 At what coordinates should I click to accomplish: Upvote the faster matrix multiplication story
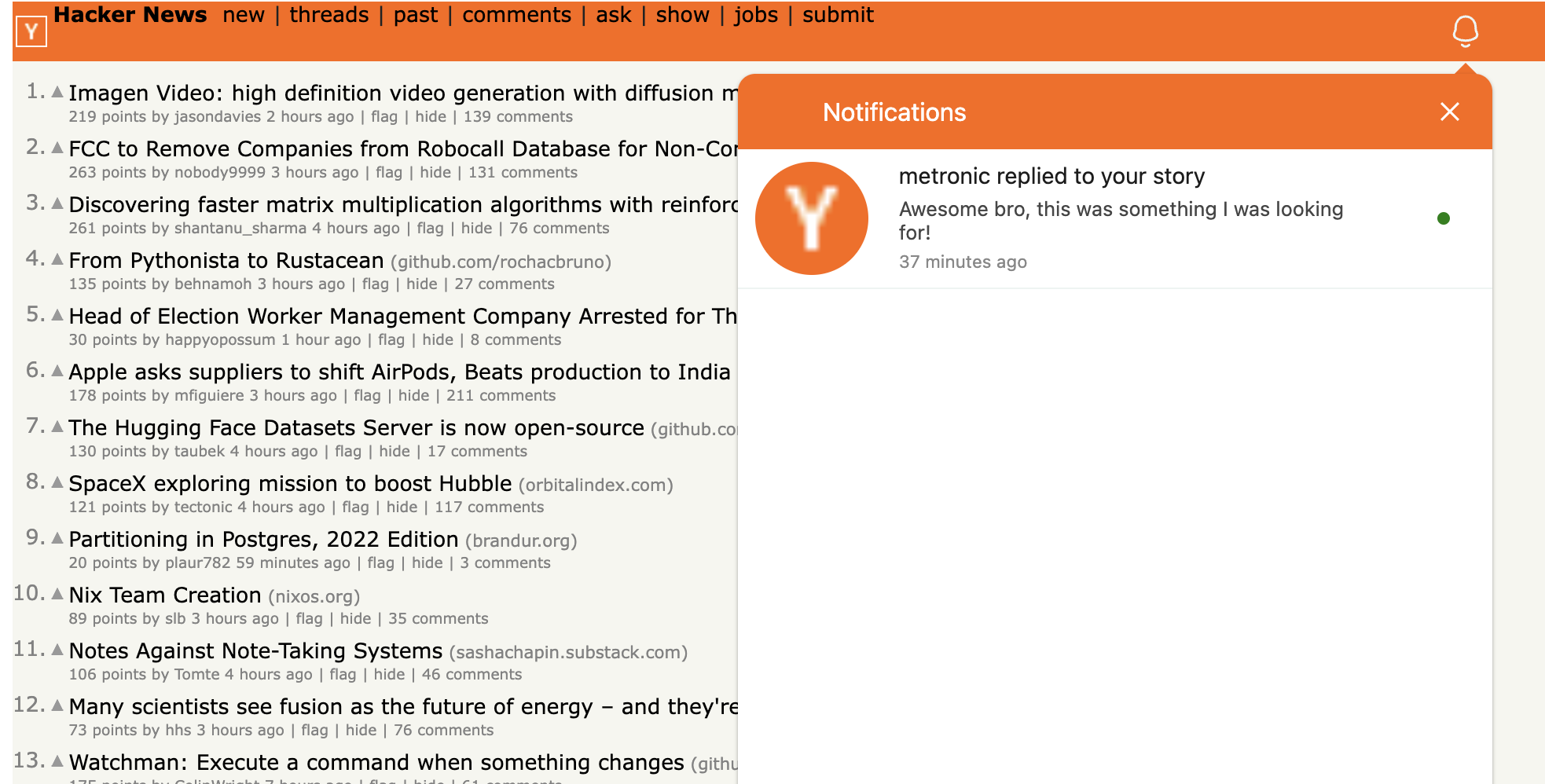coord(57,203)
